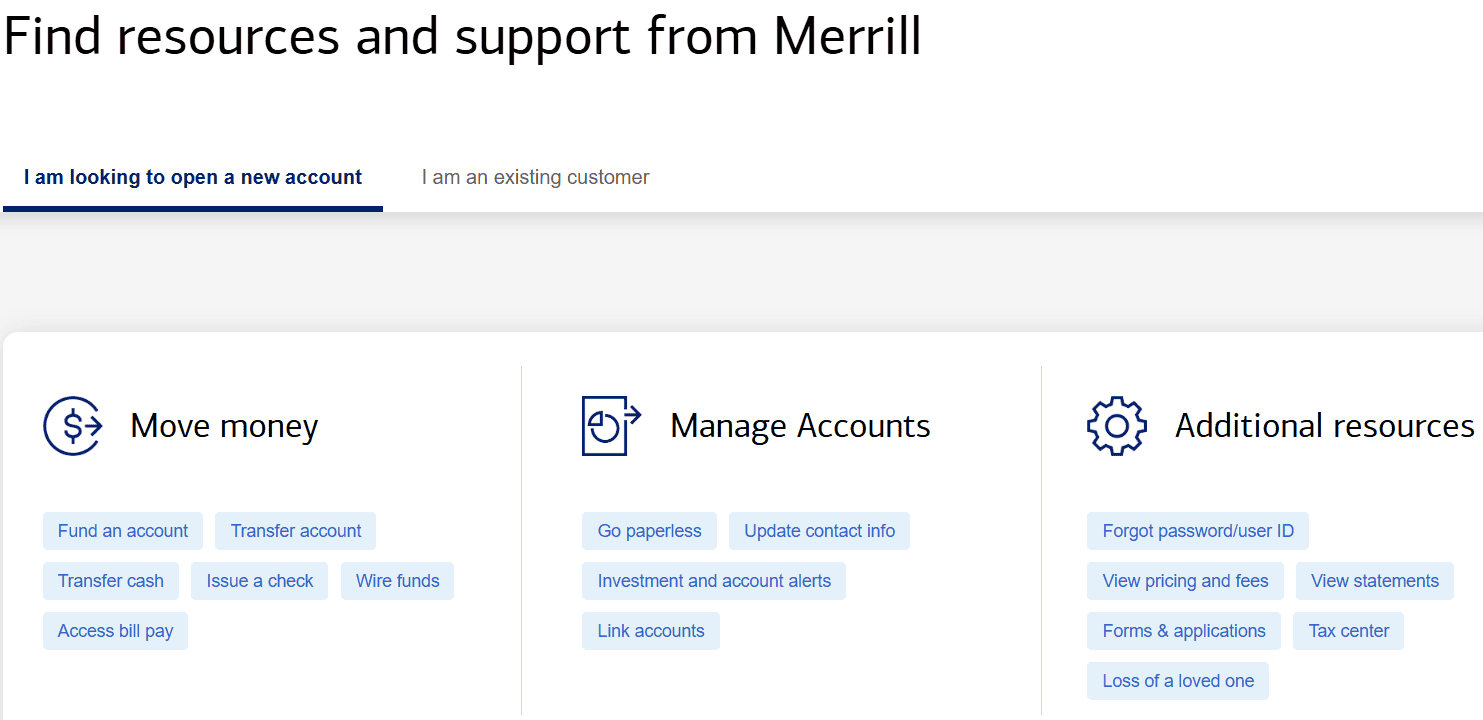The height and width of the screenshot is (720, 1483).
Task: Select 'Forms & applications'
Action: pyautogui.click(x=1183, y=631)
